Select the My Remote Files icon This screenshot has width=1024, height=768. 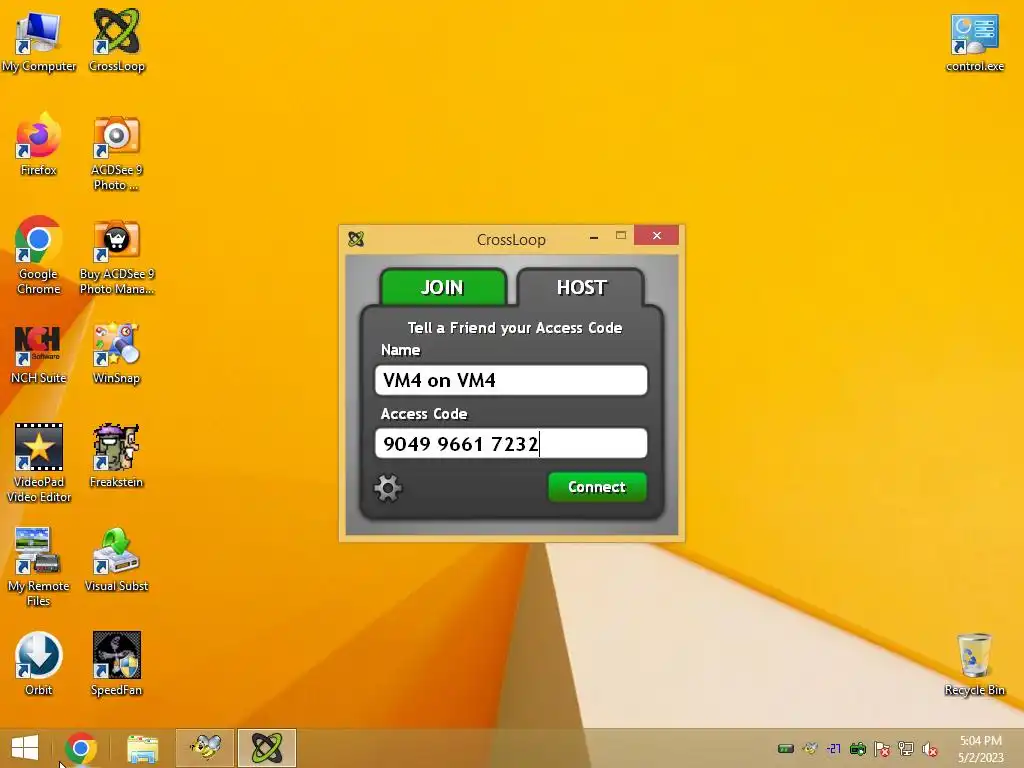pyautogui.click(x=39, y=567)
